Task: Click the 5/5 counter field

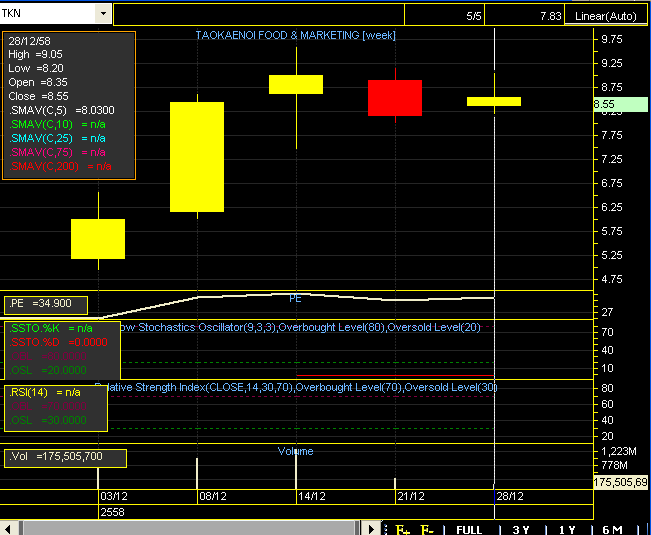Action: coord(444,16)
